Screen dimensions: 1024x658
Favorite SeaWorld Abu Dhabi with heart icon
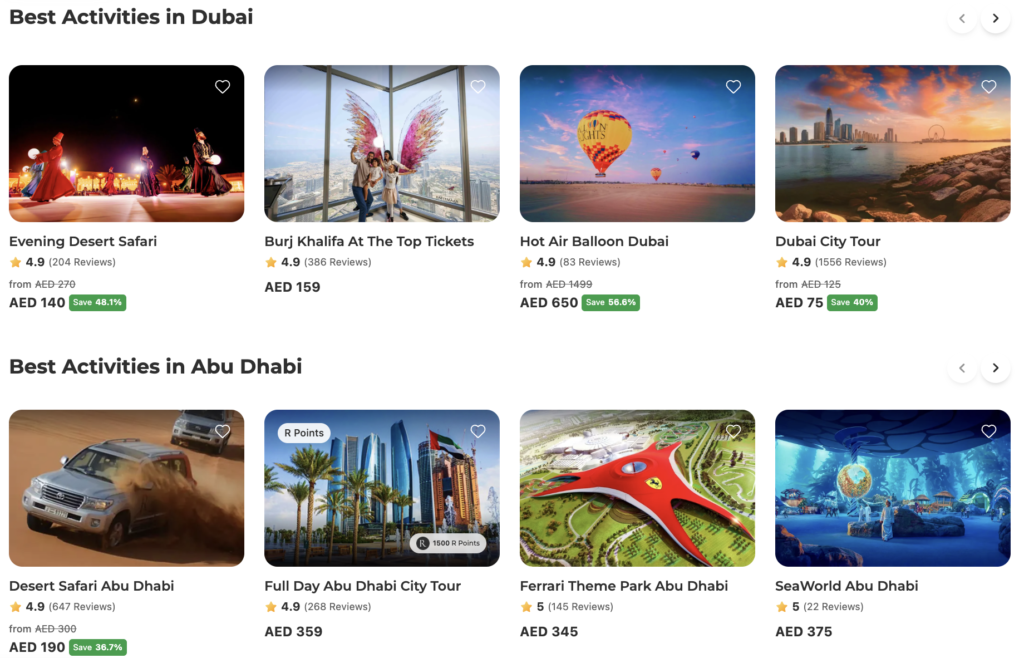(989, 431)
